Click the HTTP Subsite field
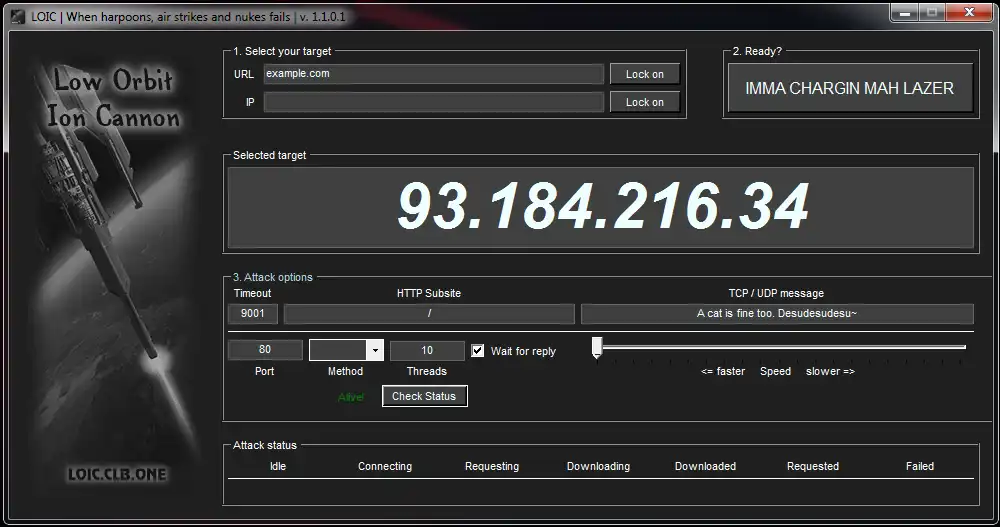Viewport: 1000px width, 527px height. point(429,313)
